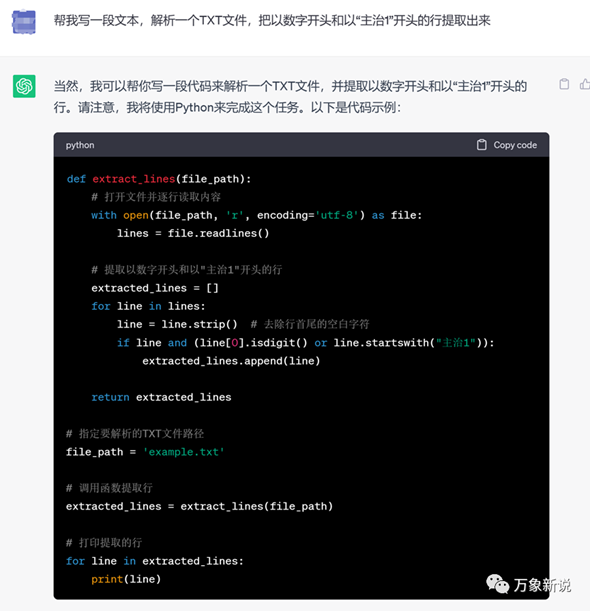
Task: Click the def extract_lines function definition line
Action: (159, 179)
